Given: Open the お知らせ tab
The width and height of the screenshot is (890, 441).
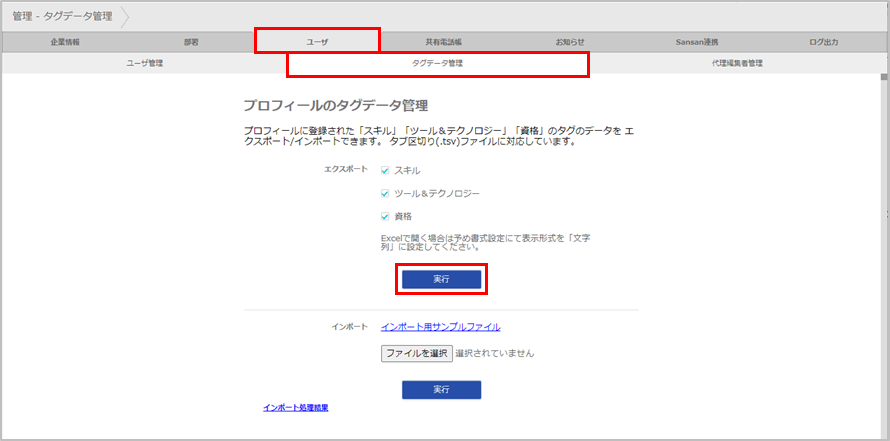Looking at the screenshot, I should tap(570, 42).
